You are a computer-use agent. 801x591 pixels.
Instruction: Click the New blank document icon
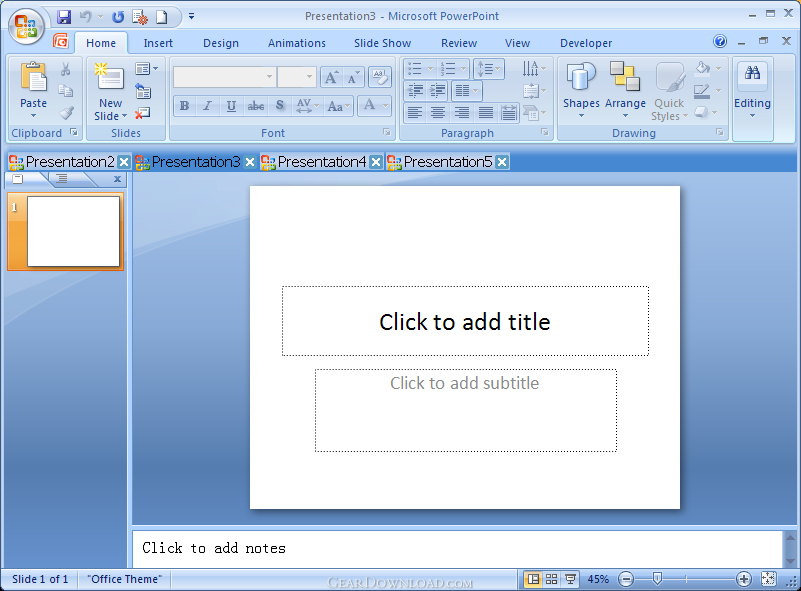coord(161,17)
